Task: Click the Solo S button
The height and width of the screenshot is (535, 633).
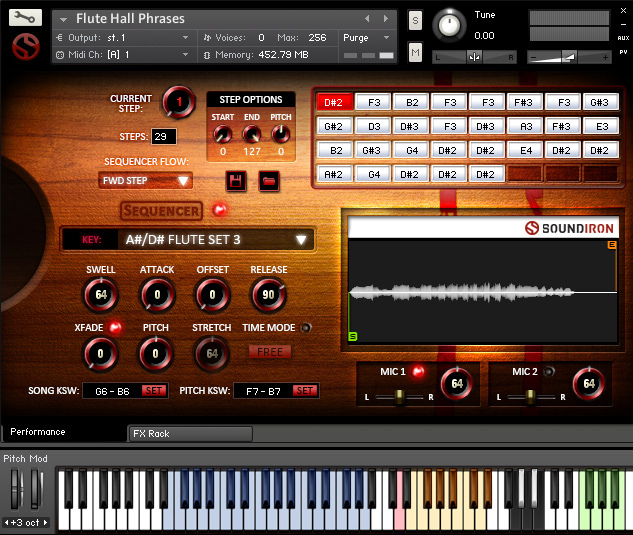Action: [415, 20]
